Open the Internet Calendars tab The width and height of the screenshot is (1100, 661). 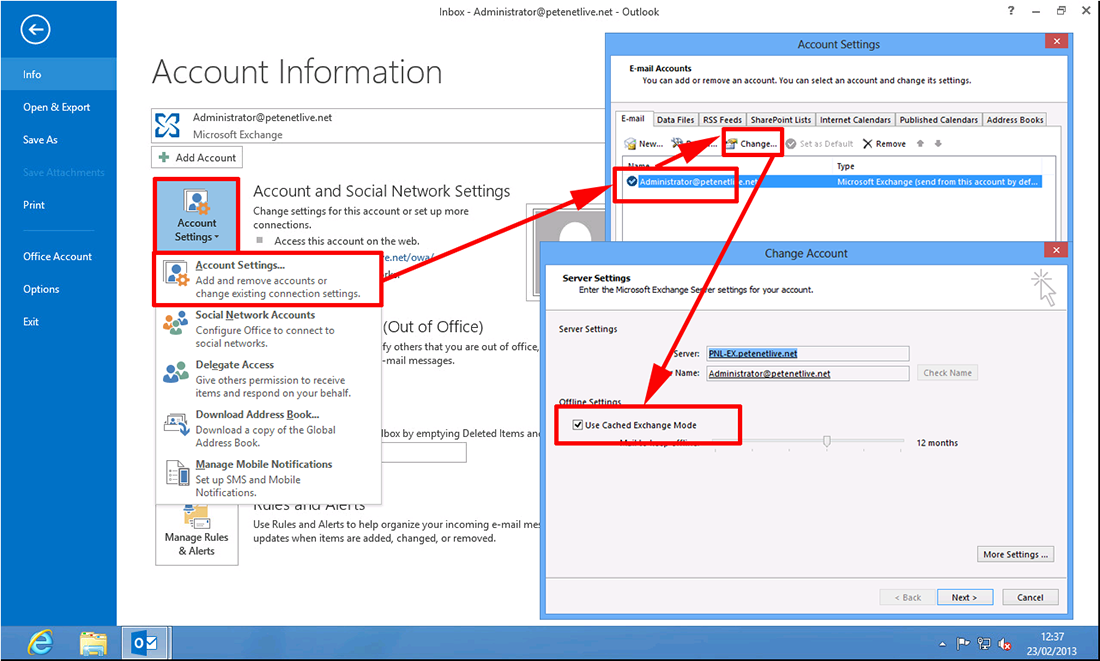[855, 120]
